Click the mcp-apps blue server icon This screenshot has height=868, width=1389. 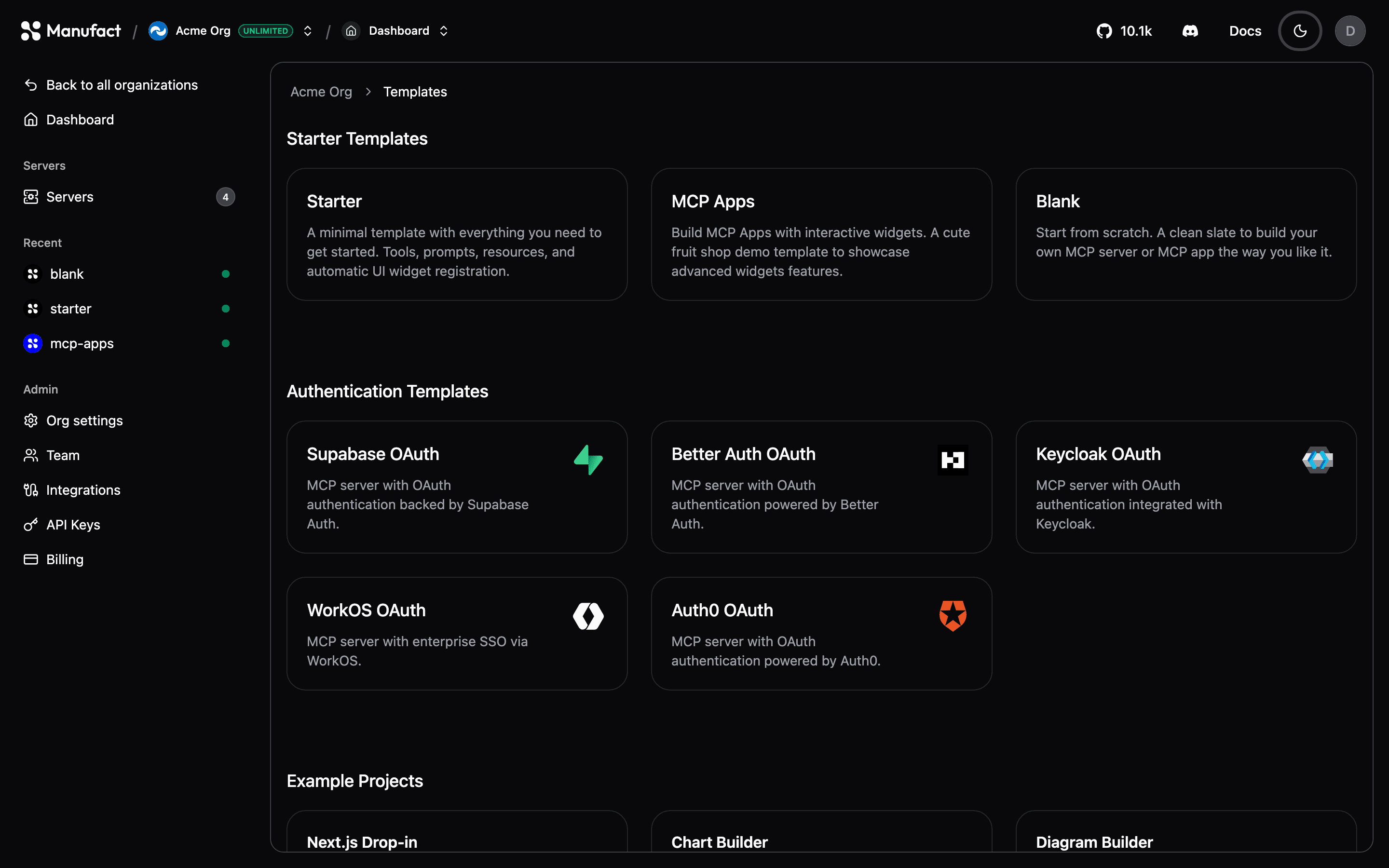(33, 343)
